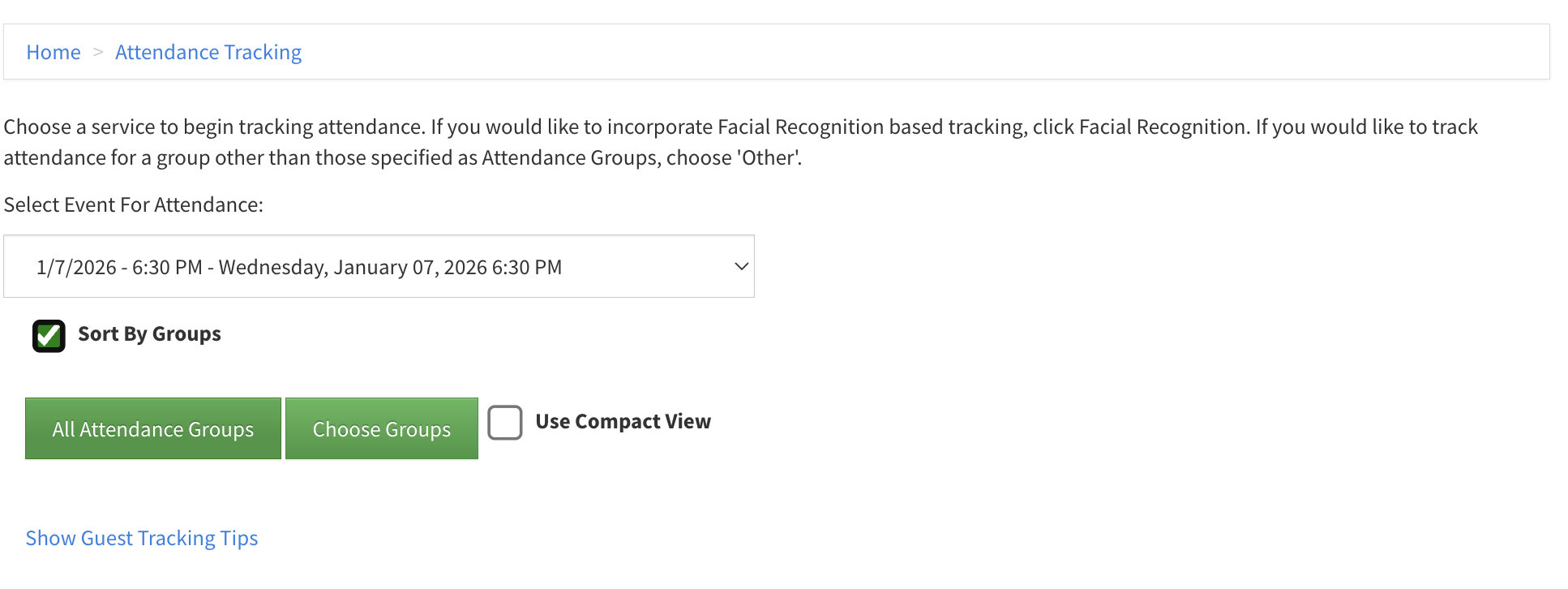
Task: Go to the Home breadcrumb link
Action: (x=54, y=52)
